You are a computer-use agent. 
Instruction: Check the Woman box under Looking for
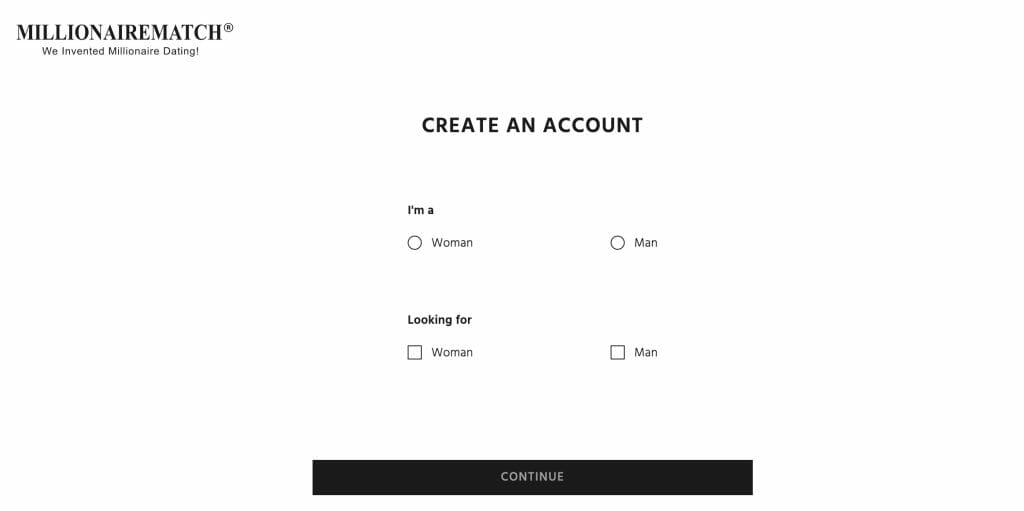[415, 353]
